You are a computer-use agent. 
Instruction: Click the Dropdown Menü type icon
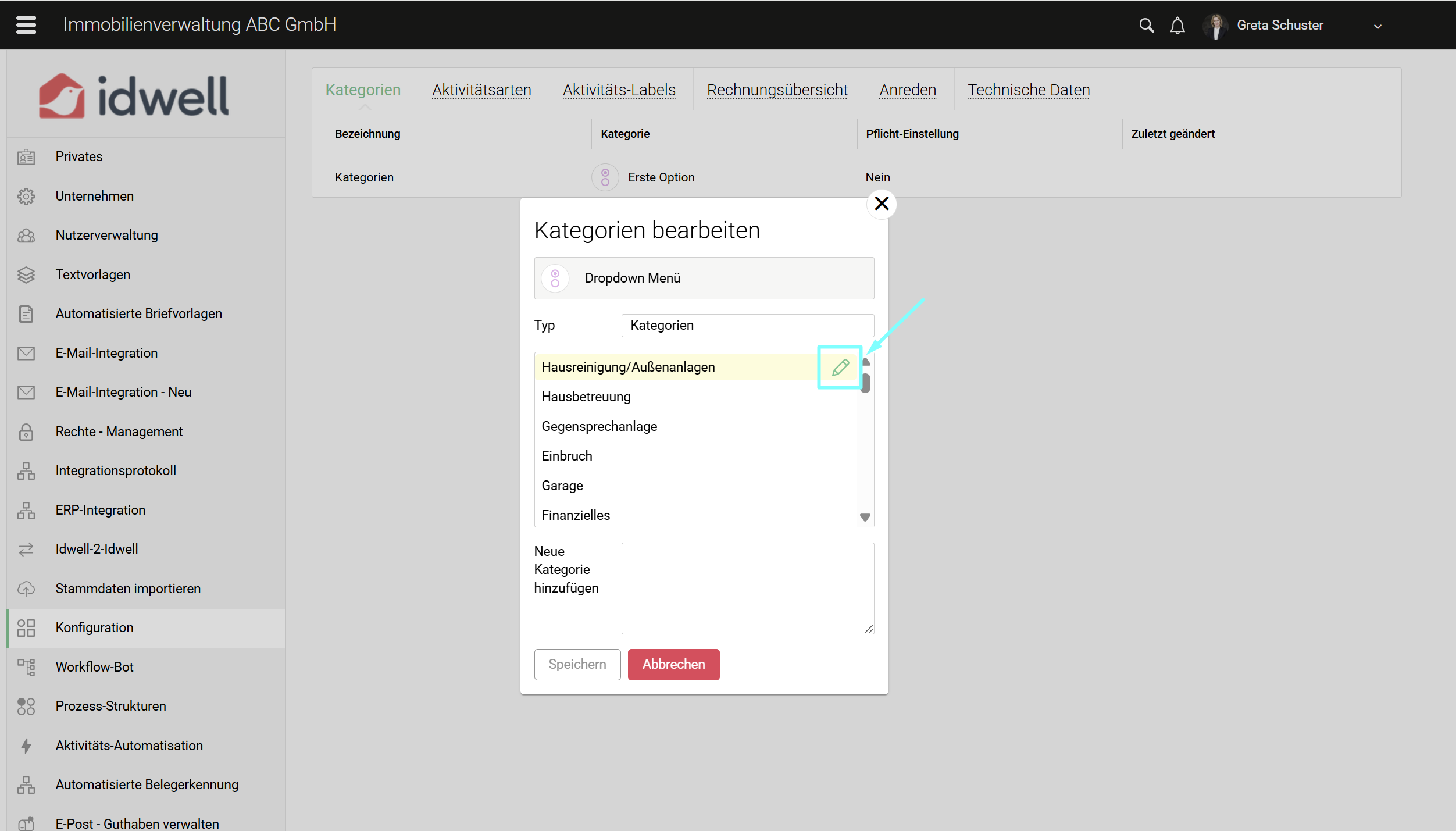click(x=555, y=278)
